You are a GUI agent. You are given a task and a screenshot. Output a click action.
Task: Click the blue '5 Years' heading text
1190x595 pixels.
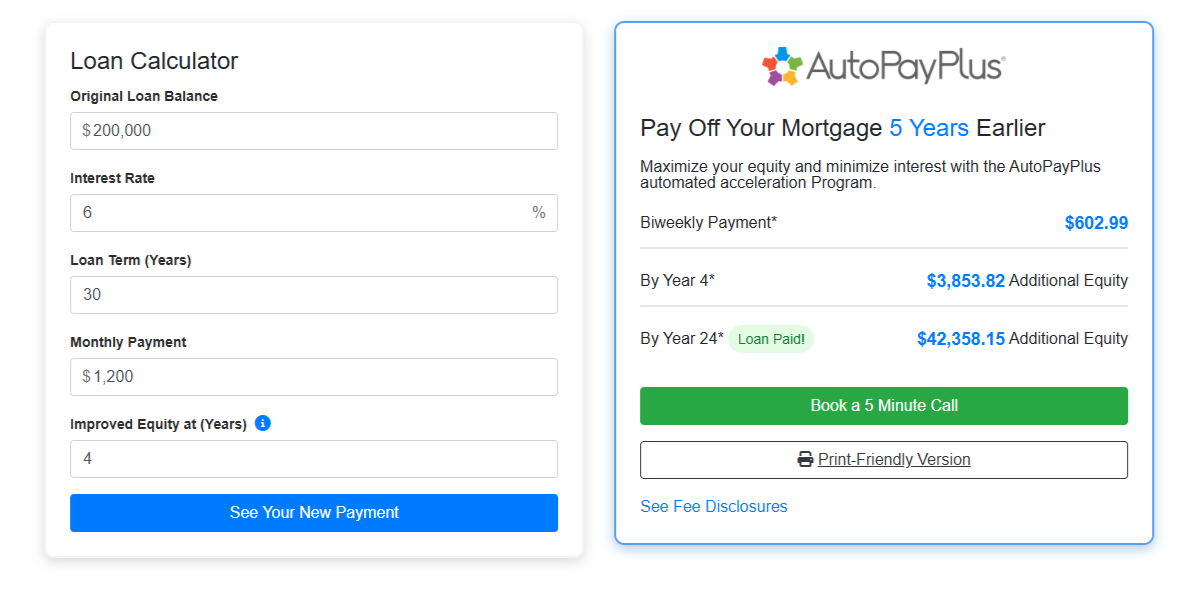coord(929,128)
